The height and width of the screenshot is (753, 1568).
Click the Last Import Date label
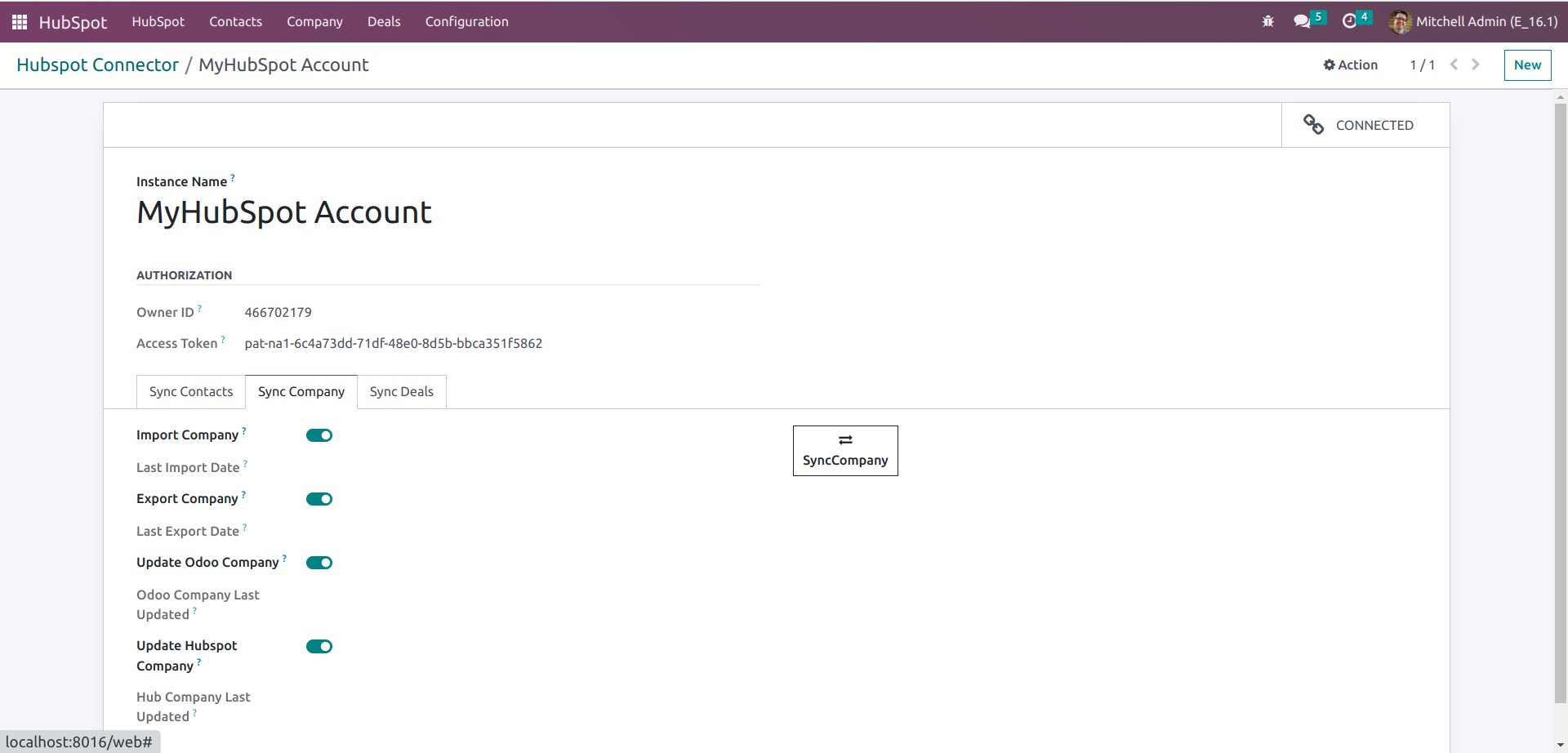pyautogui.click(x=188, y=468)
